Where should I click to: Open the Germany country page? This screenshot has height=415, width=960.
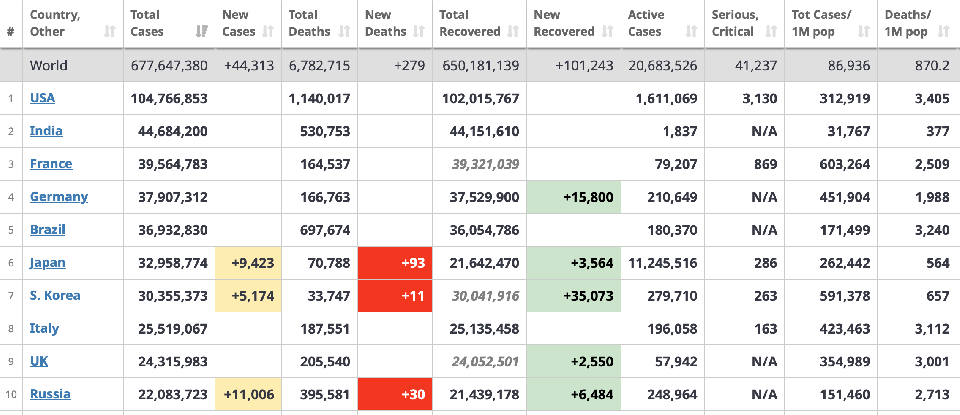point(59,197)
